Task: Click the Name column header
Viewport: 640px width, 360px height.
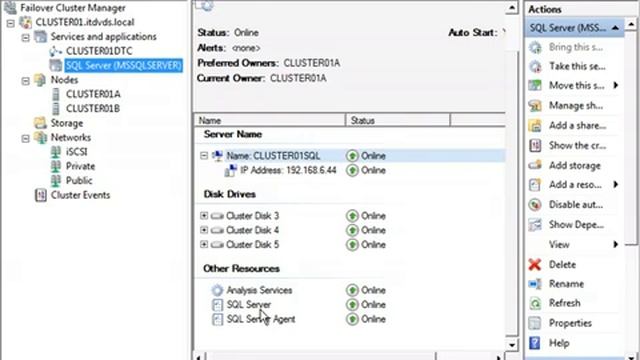Action: click(270, 120)
